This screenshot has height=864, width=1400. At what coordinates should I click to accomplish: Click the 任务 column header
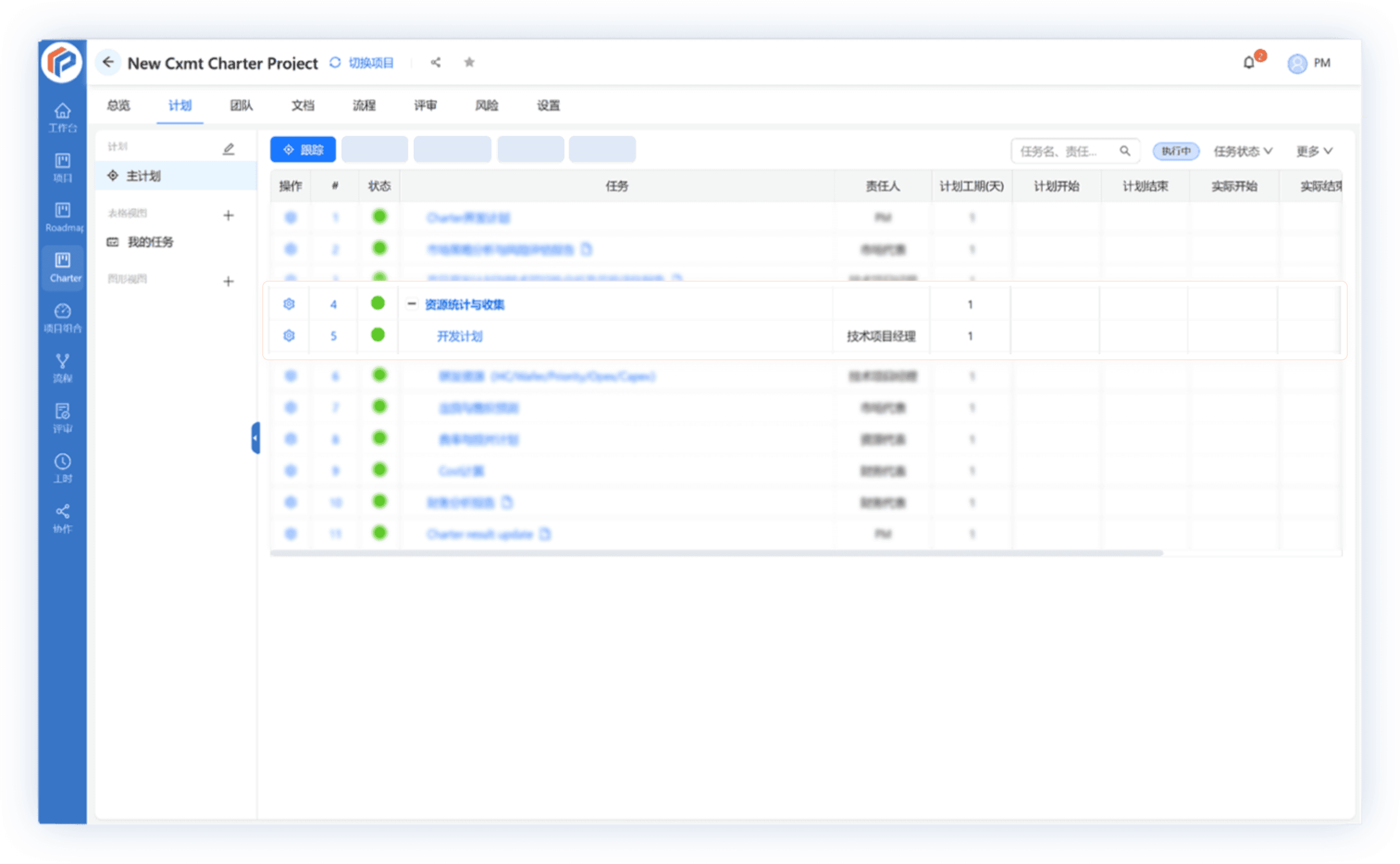[x=617, y=186]
